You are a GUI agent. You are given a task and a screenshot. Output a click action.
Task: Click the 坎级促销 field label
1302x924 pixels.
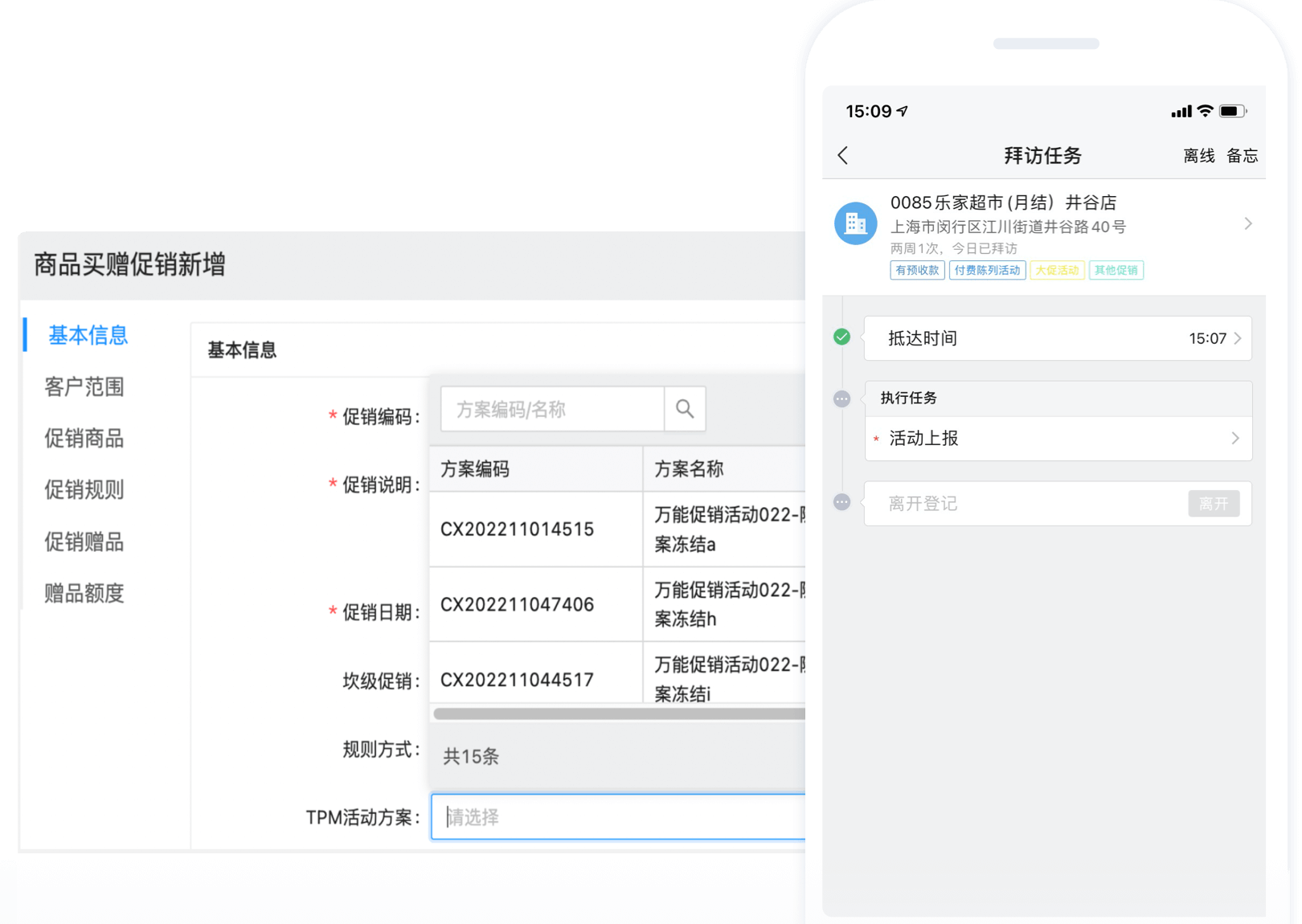click(380, 681)
